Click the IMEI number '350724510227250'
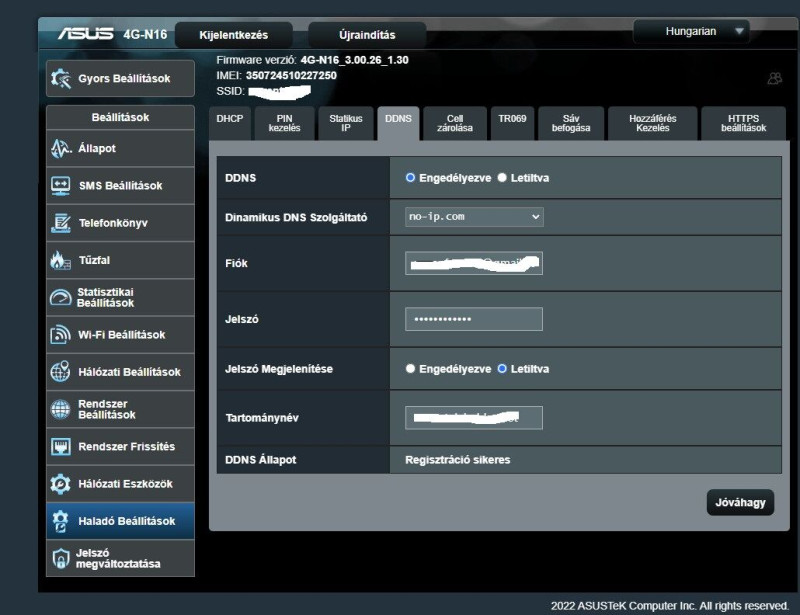800x615 pixels. click(x=291, y=76)
